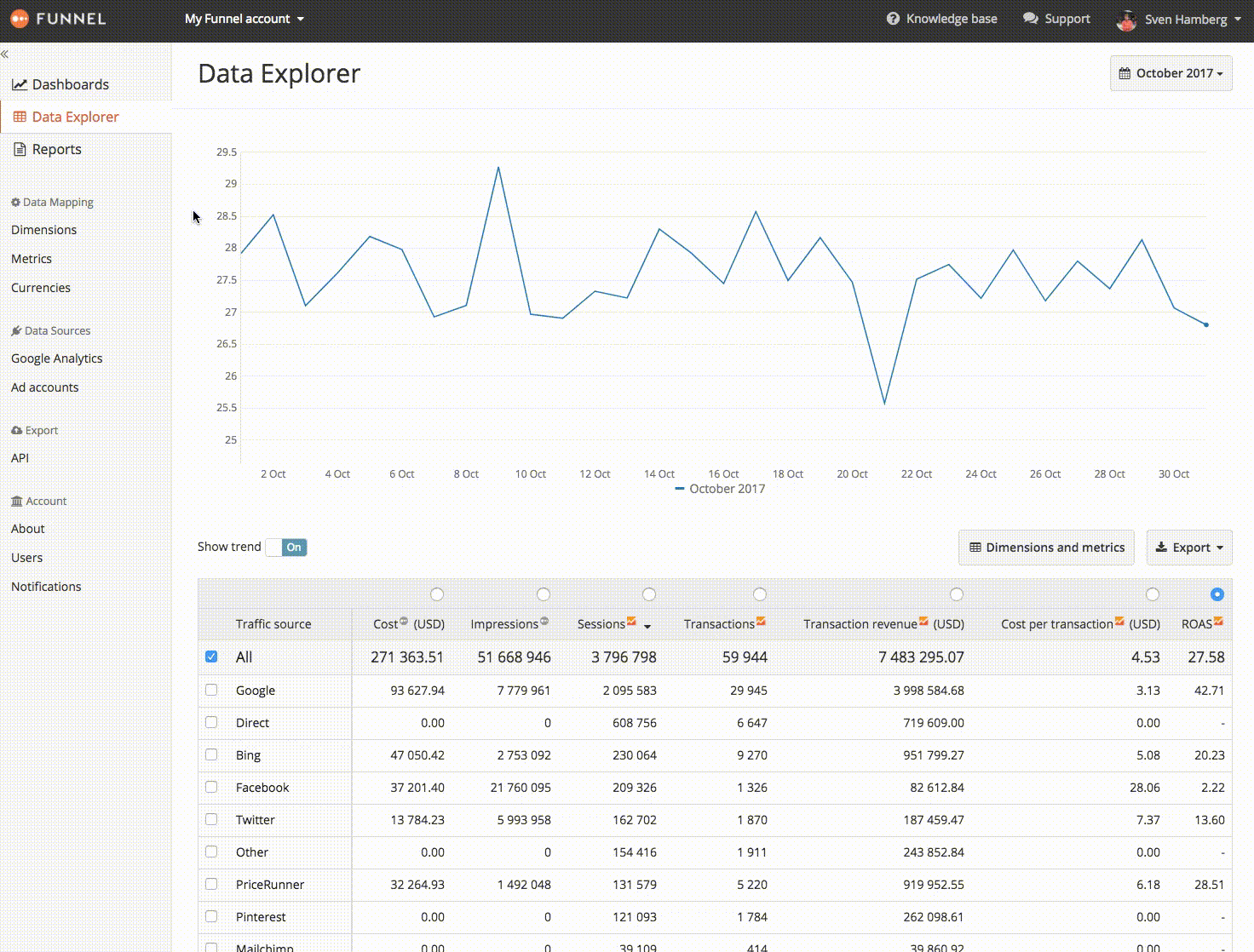Click the table icon on Dimensions and metrics

pyautogui.click(x=975, y=548)
